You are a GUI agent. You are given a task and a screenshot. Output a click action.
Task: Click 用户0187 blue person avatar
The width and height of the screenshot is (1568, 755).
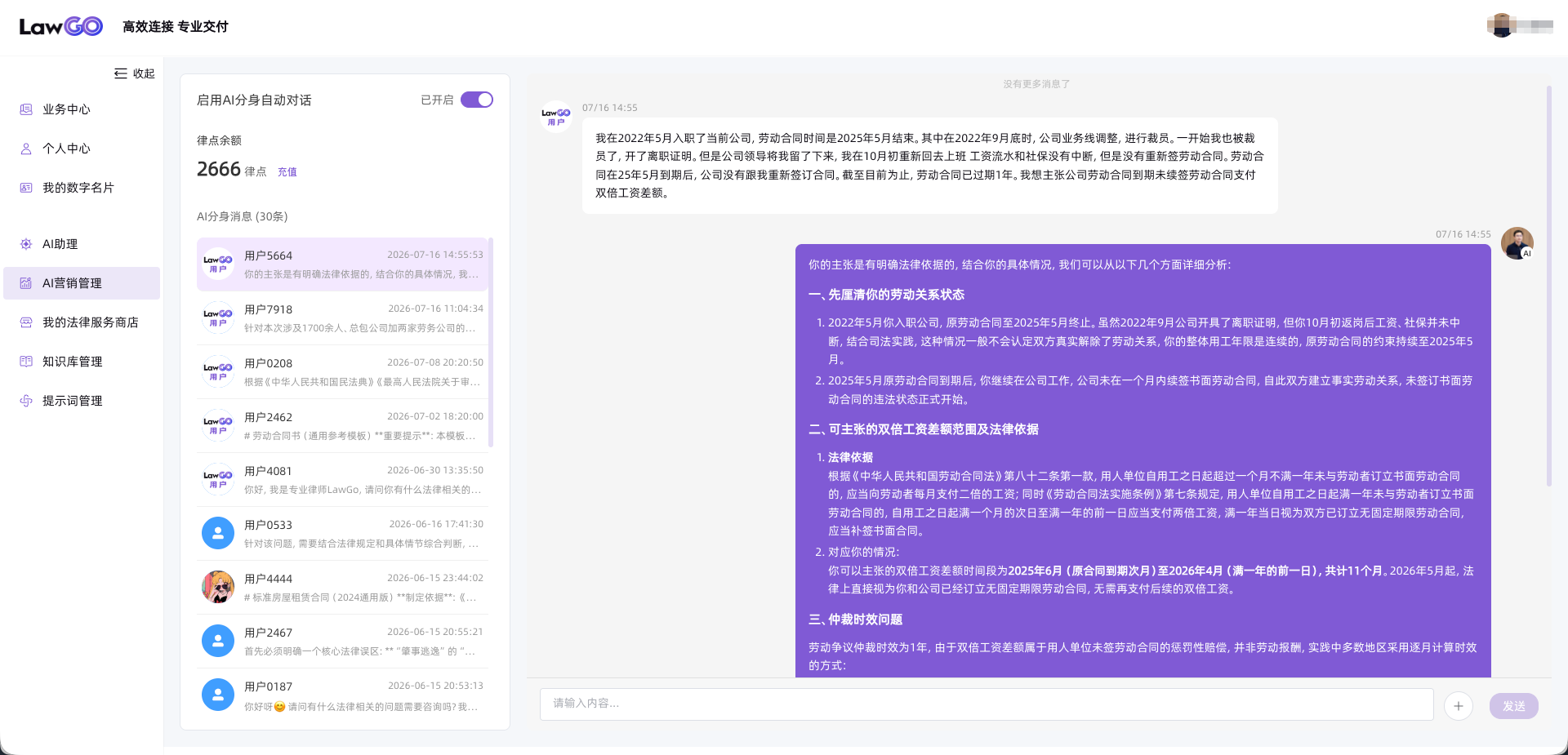point(218,695)
